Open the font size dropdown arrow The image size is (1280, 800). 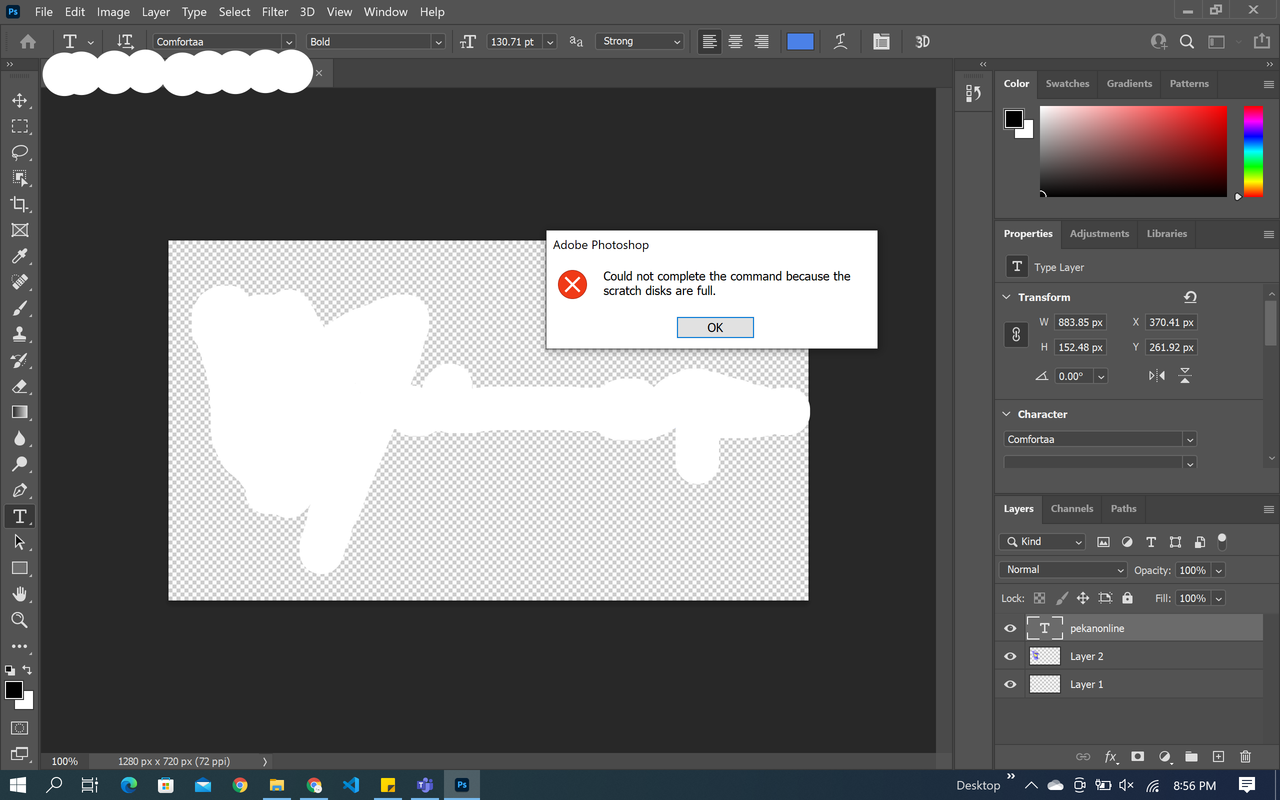tap(549, 42)
